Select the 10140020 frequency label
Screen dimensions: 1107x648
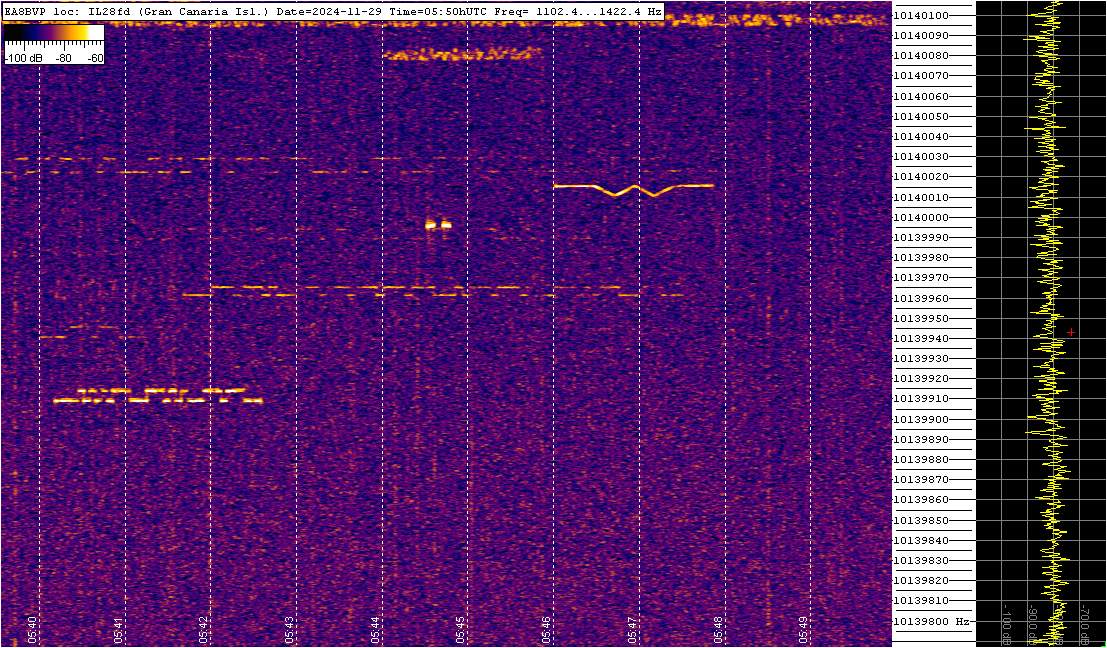[x=920, y=177]
